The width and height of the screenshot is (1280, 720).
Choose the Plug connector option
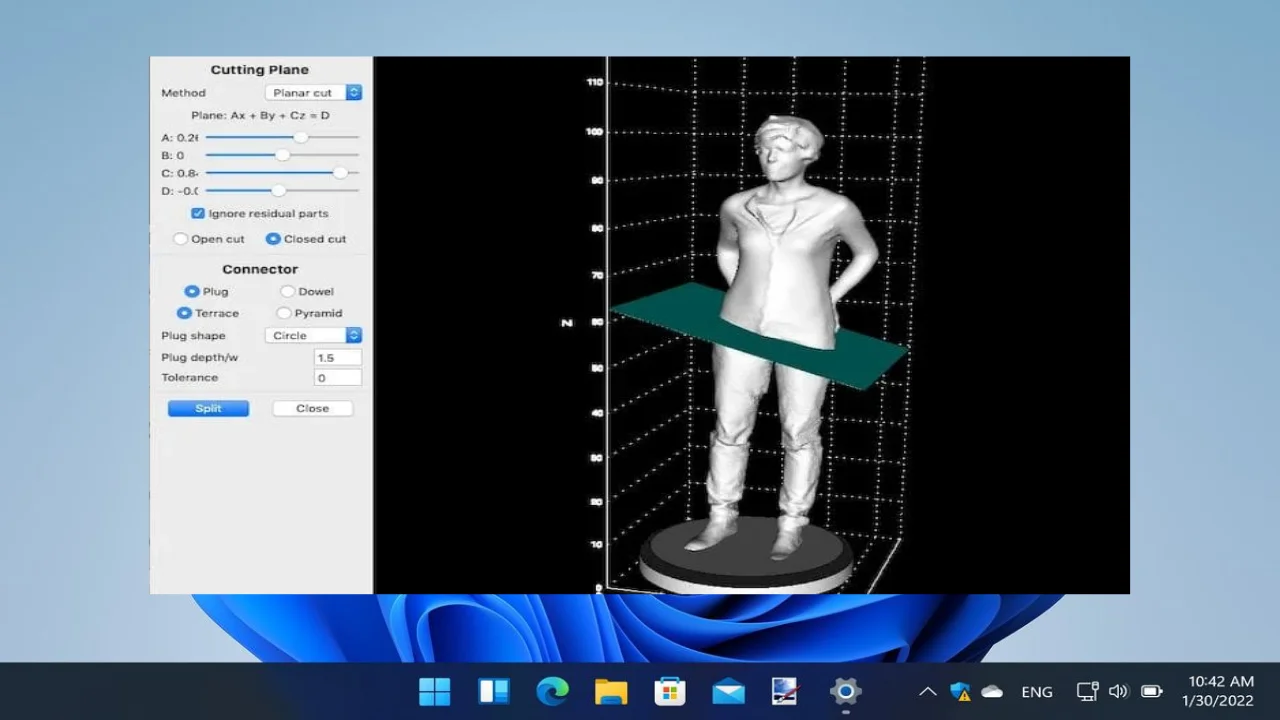pyautogui.click(x=192, y=291)
